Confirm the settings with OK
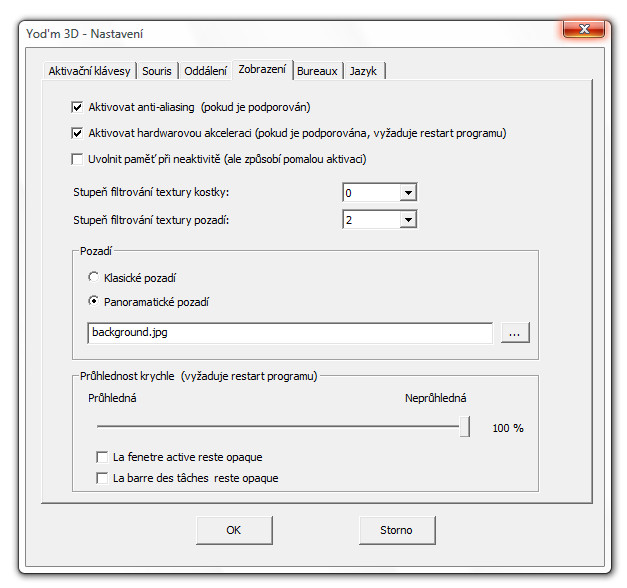 click(x=234, y=530)
